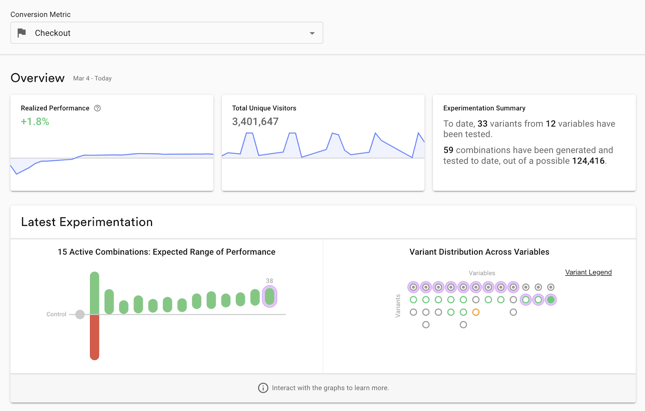This screenshot has width=645, height=411.
Task: Open the Variant Legend link
Action: 588,272
